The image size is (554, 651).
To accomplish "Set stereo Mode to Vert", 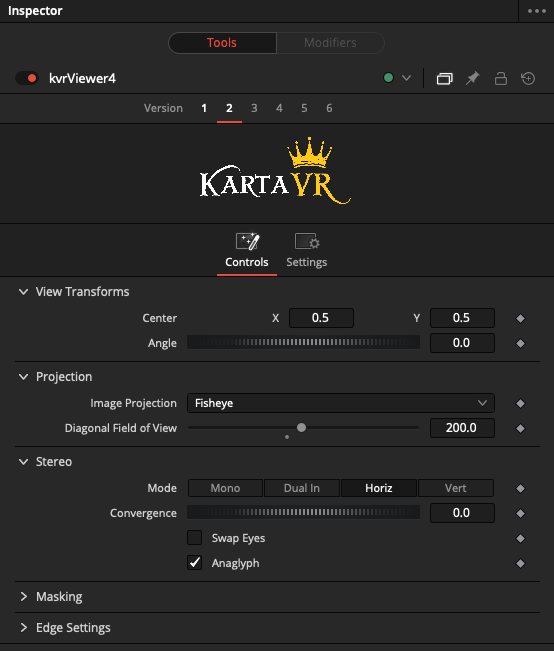I will [456, 488].
